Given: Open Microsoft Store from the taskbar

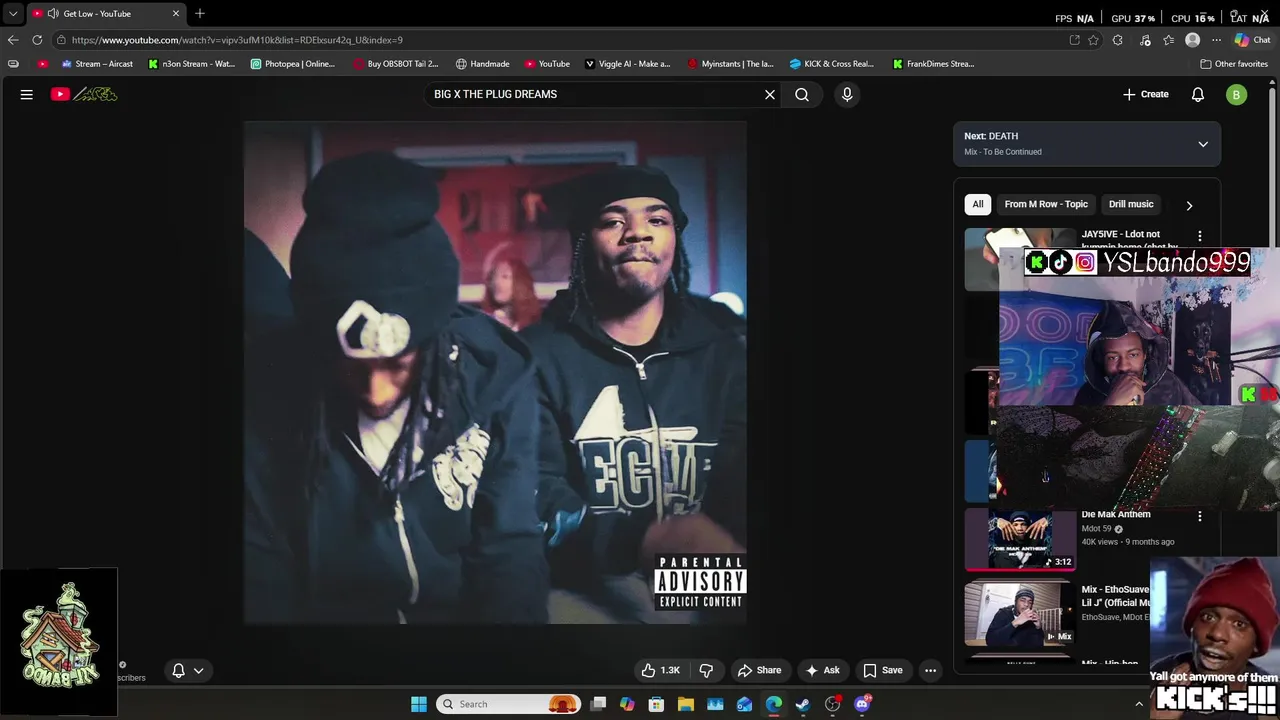Looking at the screenshot, I should pos(656,704).
